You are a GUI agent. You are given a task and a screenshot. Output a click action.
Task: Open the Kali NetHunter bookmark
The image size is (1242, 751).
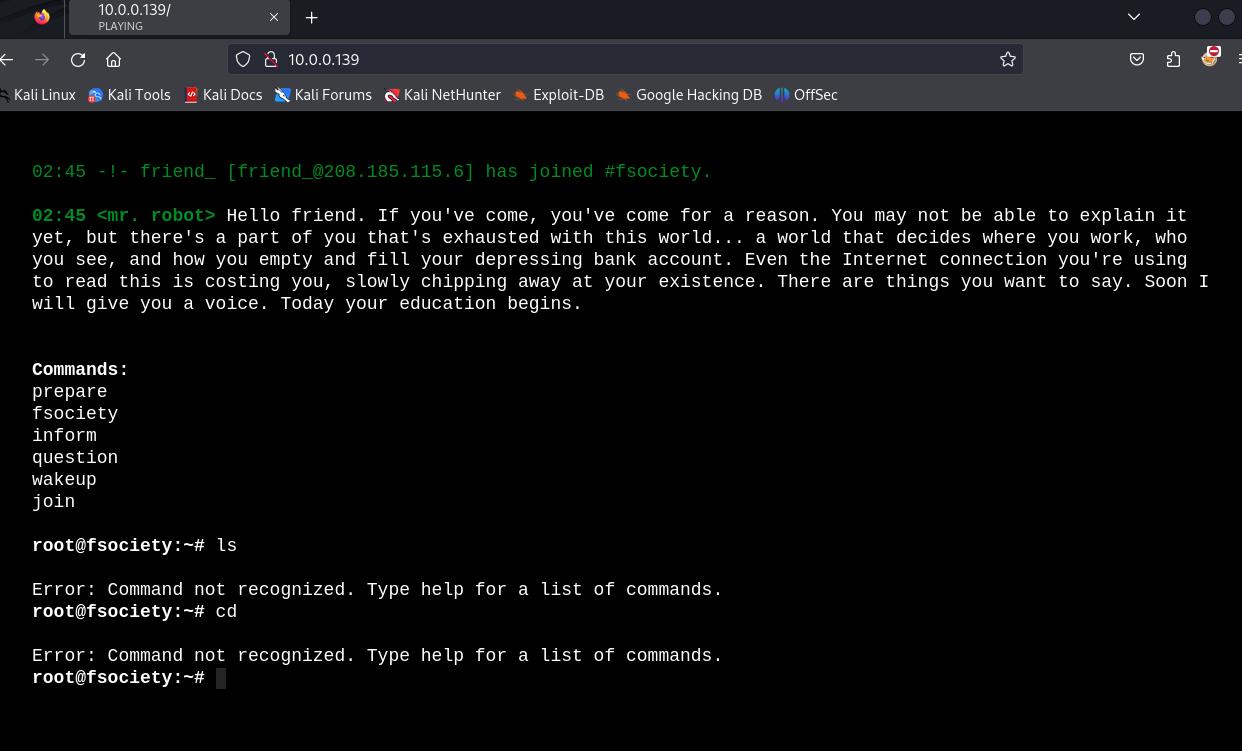tap(443, 95)
